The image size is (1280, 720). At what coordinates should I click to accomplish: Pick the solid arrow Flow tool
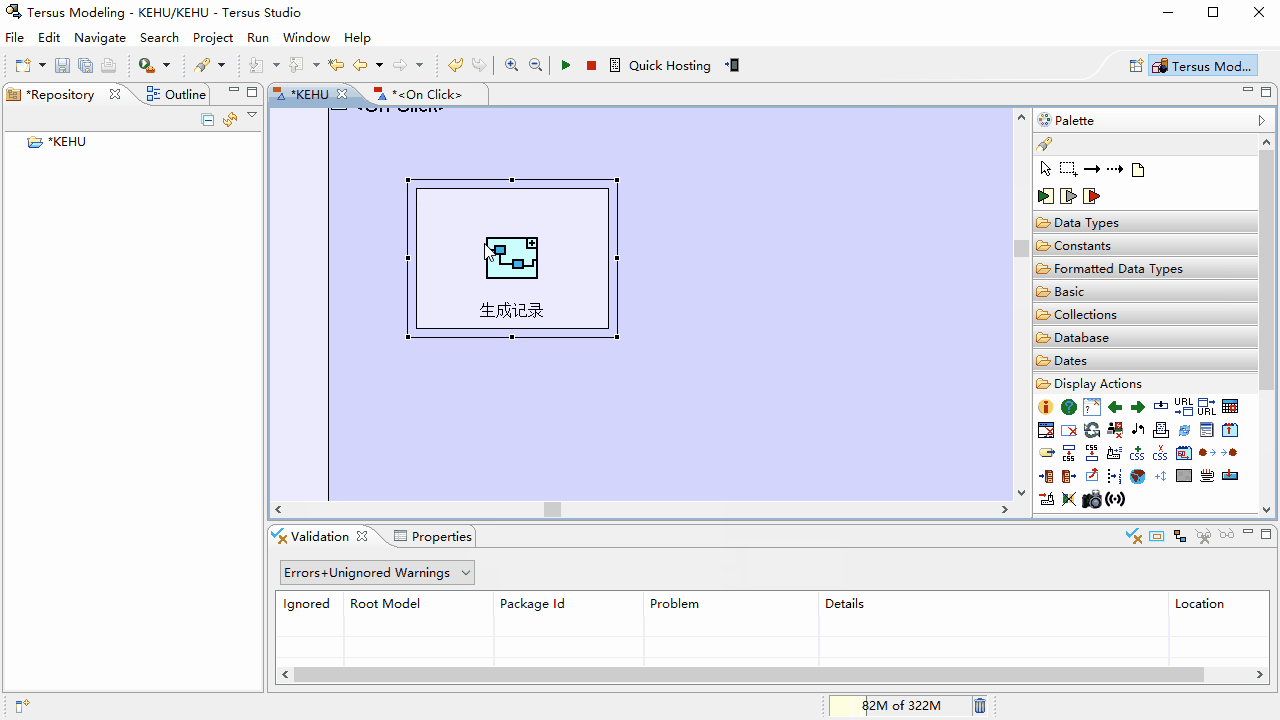[1091, 169]
